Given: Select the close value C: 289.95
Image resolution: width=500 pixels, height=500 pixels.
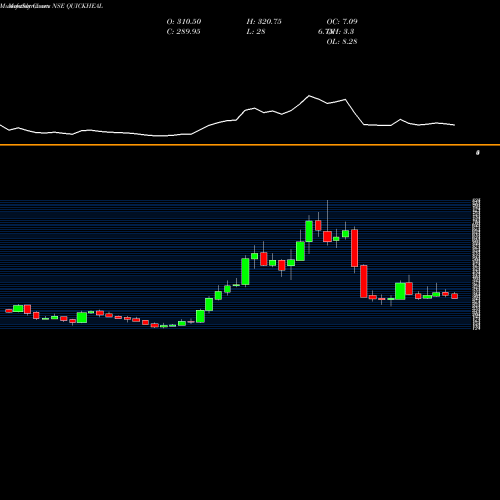Looking at the screenshot, I should [183, 32].
